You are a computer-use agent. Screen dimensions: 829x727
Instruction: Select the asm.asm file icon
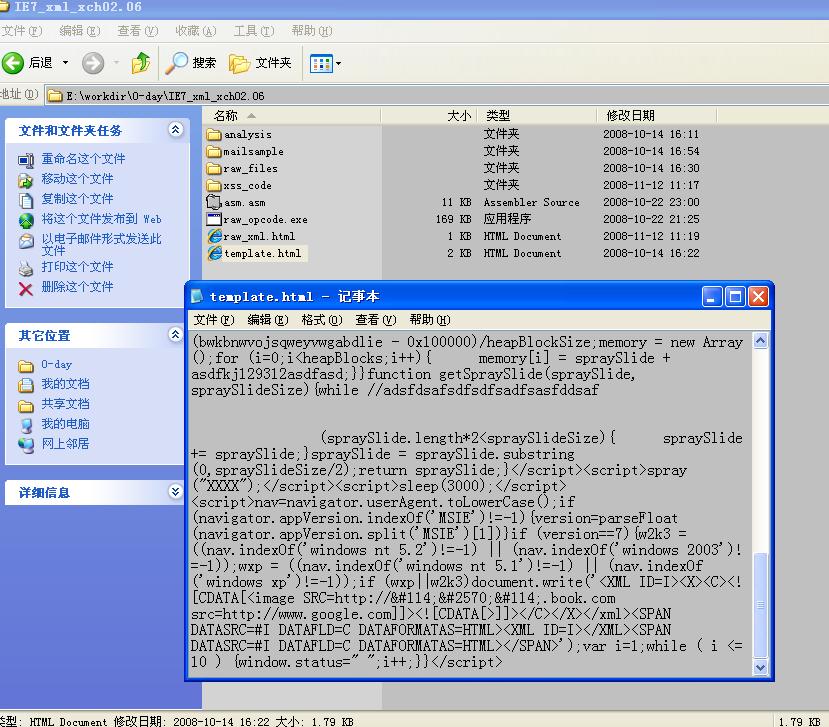coord(214,202)
